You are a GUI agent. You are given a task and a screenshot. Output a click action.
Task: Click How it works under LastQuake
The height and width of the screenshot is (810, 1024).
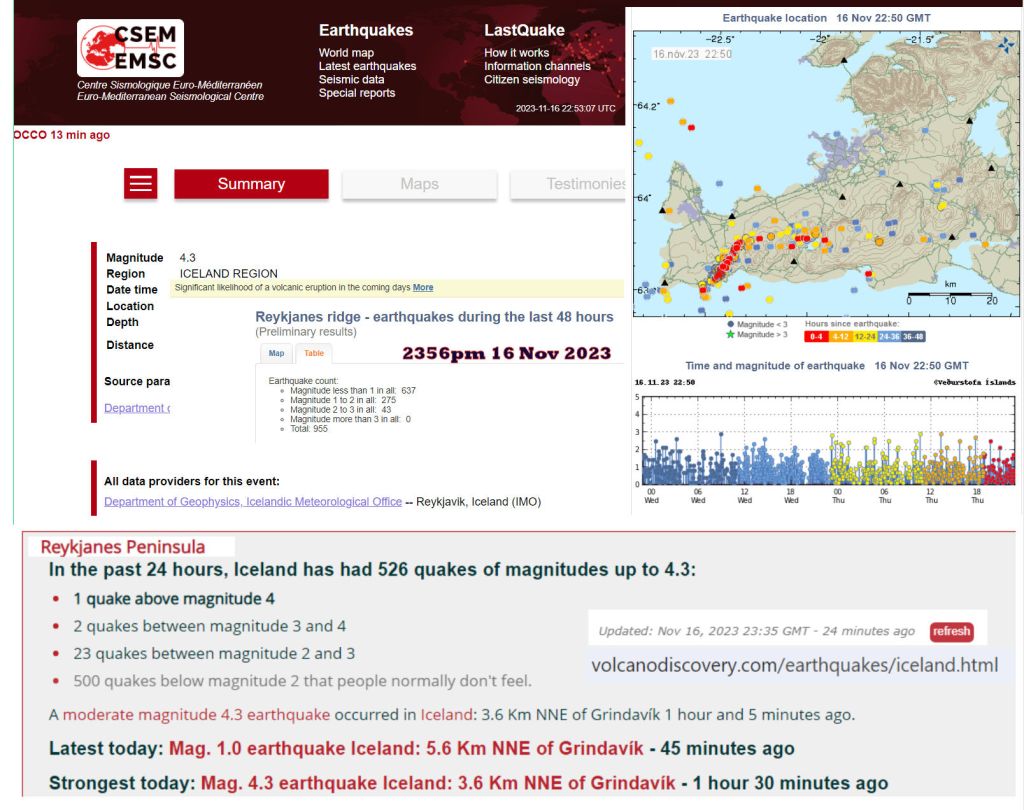[516, 53]
